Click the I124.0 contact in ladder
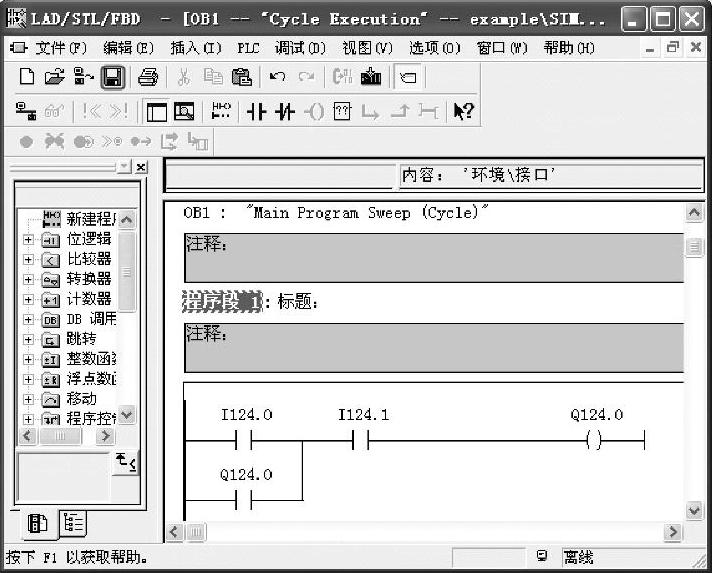Screen dimensions: 712x573 coord(243,440)
